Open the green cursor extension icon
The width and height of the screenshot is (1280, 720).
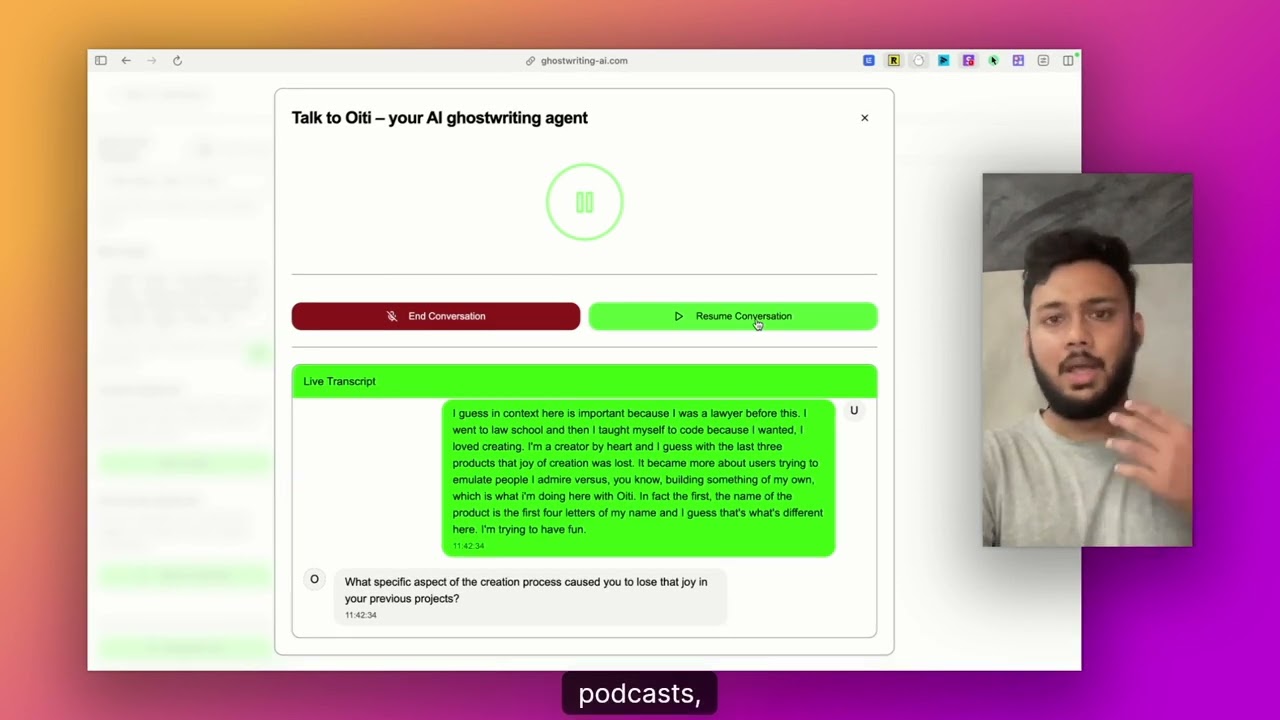tap(993, 61)
